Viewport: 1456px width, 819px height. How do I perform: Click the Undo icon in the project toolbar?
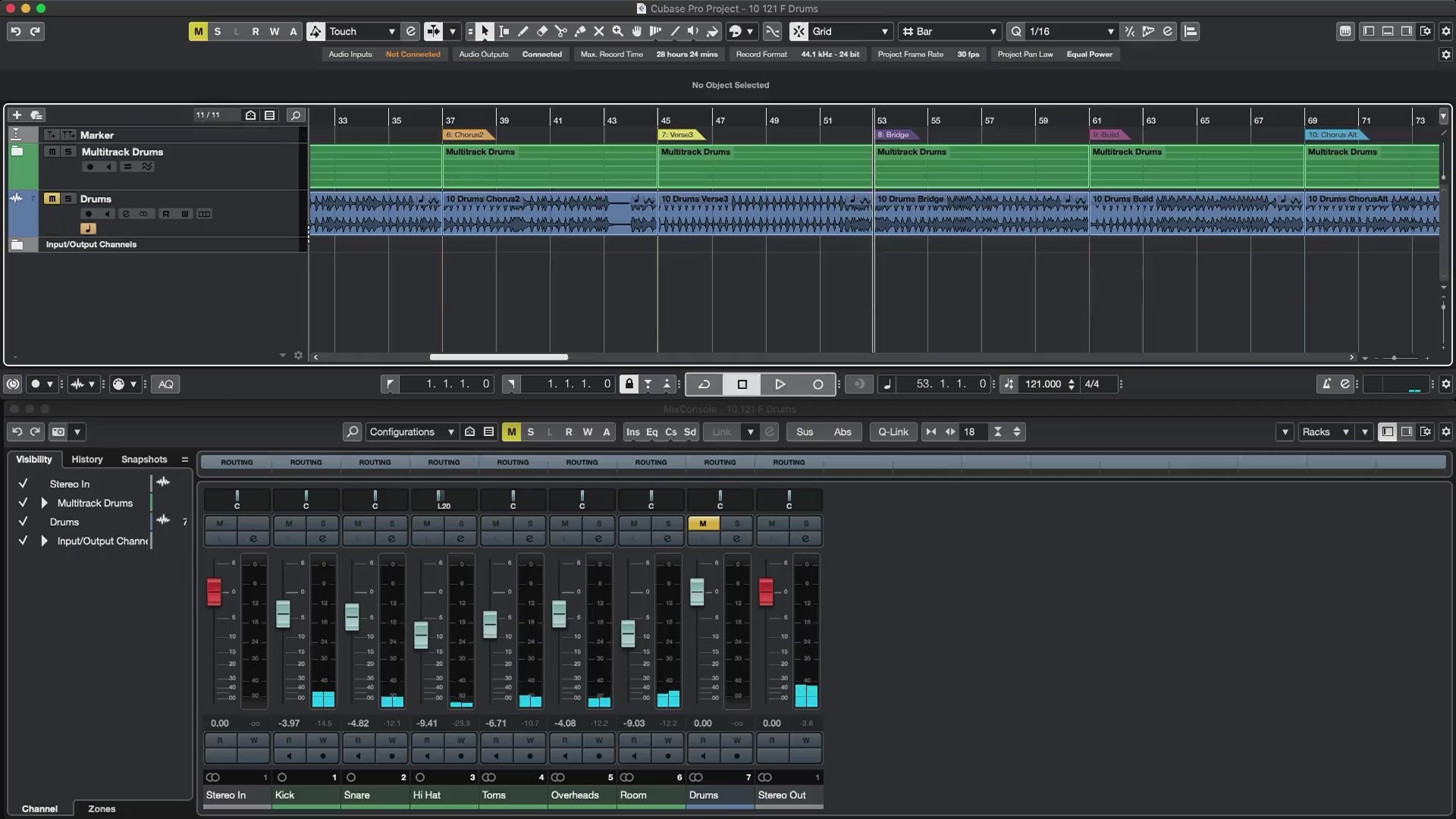[16, 31]
